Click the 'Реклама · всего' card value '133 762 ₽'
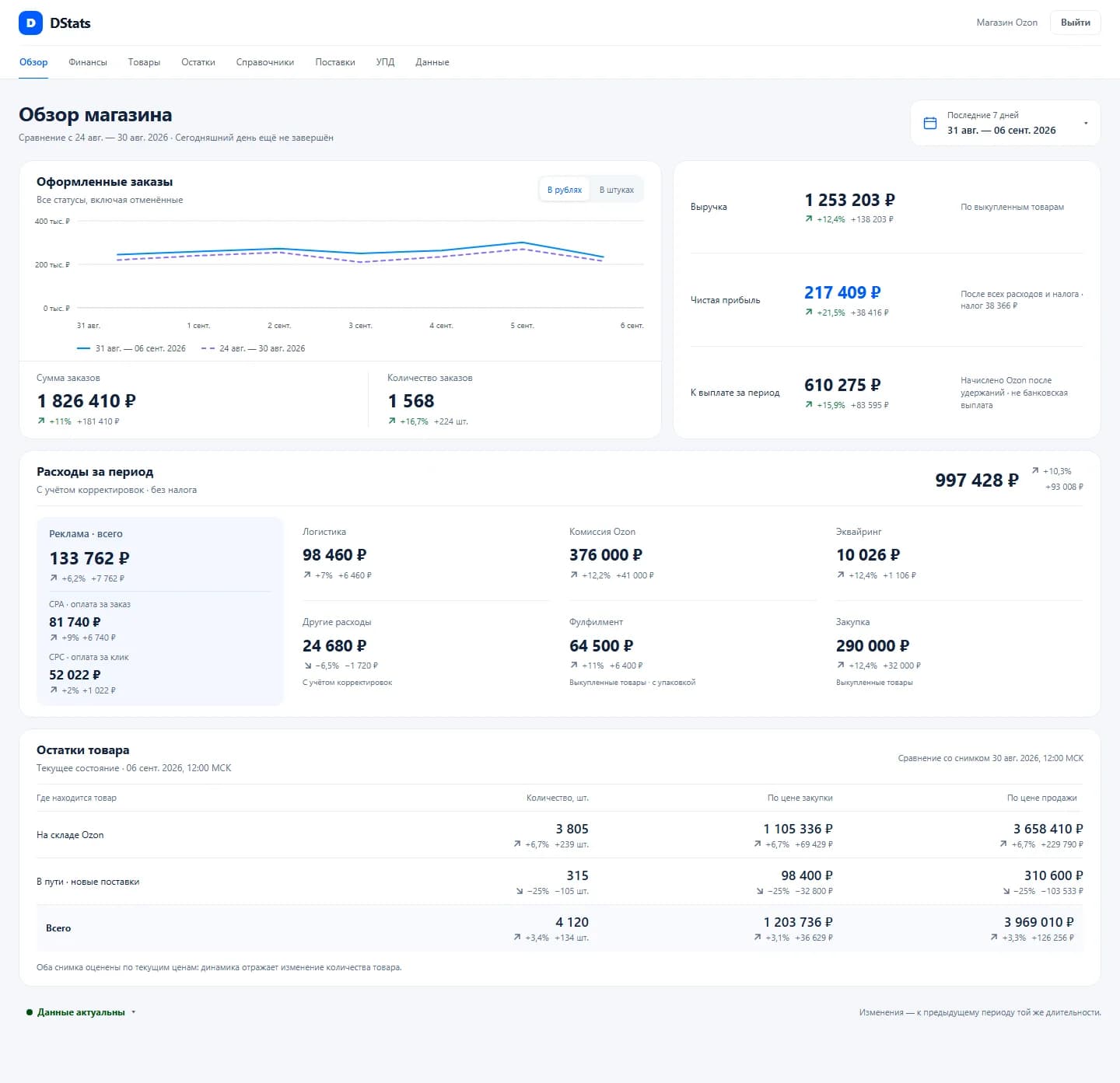1120x1083 pixels. point(89,558)
